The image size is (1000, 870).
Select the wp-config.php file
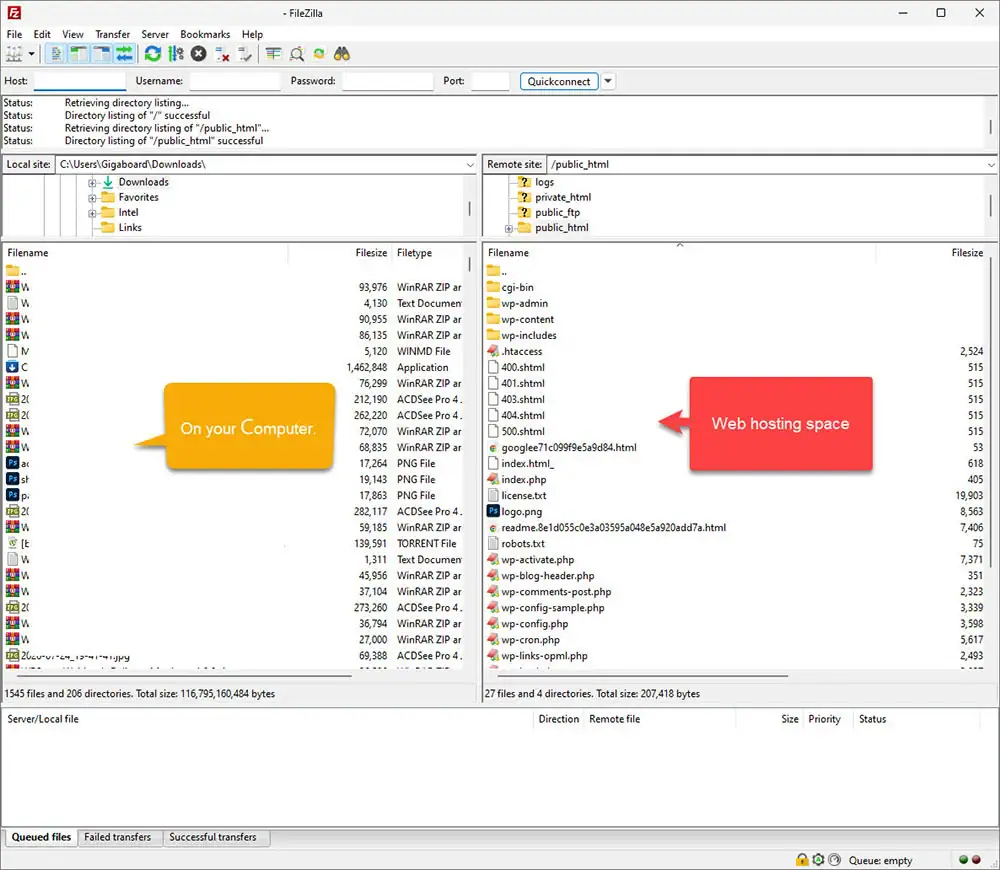tap(534, 624)
